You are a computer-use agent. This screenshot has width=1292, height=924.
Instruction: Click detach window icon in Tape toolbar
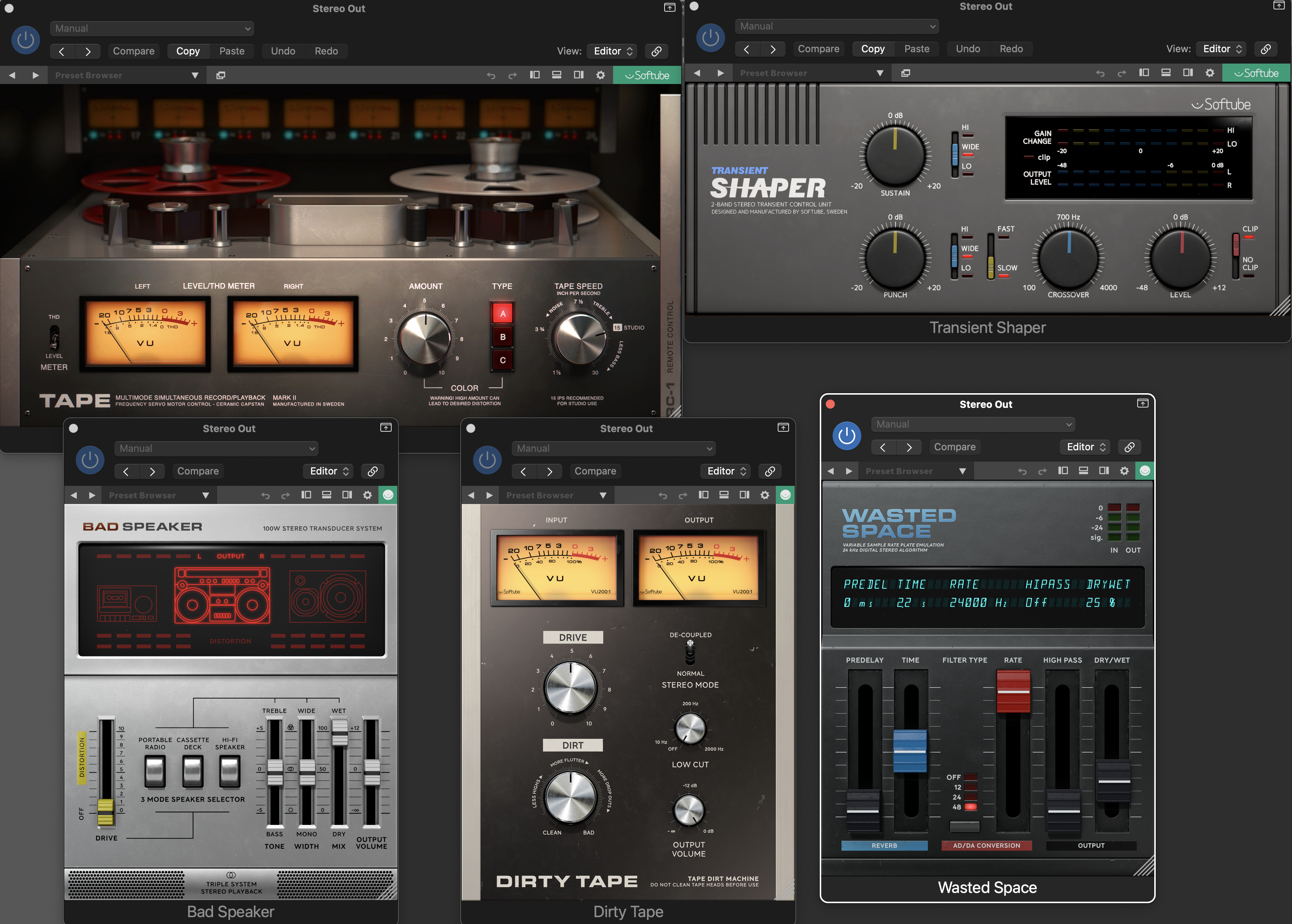pyautogui.click(x=221, y=75)
